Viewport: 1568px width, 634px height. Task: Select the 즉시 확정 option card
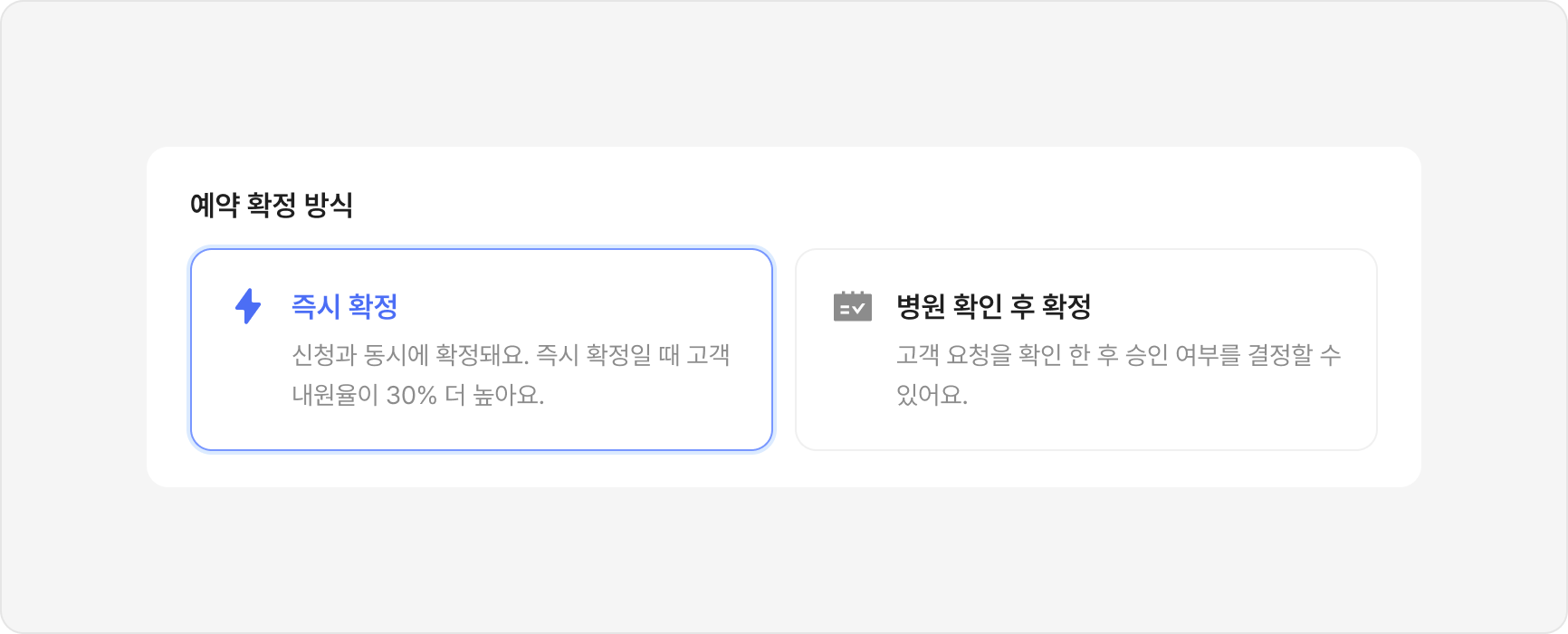pyautogui.click(x=481, y=350)
